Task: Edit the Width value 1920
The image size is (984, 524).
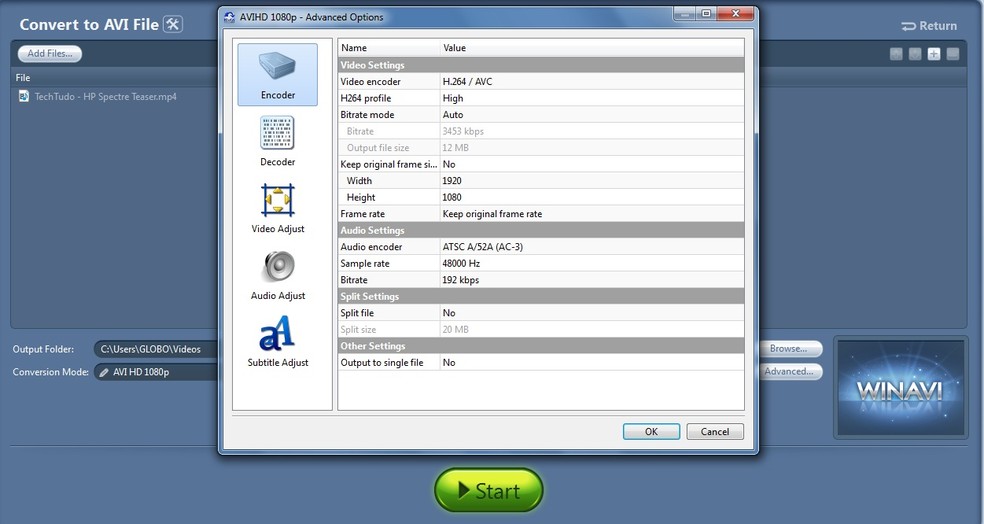Action: coord(592,181)
